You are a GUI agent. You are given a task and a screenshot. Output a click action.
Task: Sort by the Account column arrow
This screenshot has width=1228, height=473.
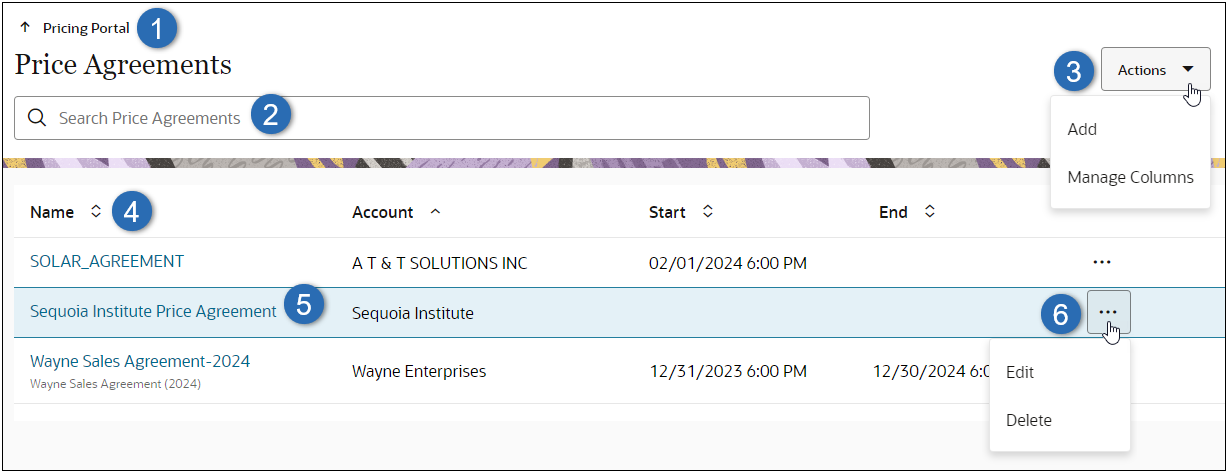click(435, 211)
